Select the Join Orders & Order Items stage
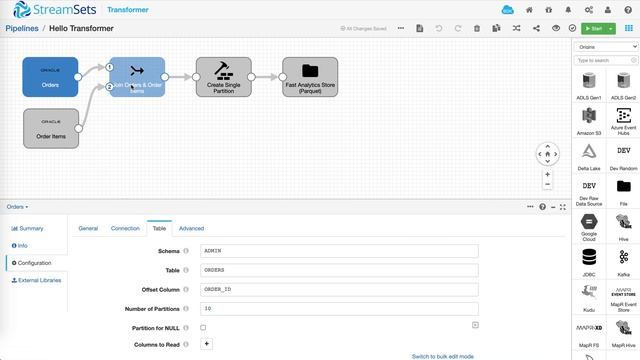This screenshot has width=640, height=360. pyautogui.click(x=137, y=77)
